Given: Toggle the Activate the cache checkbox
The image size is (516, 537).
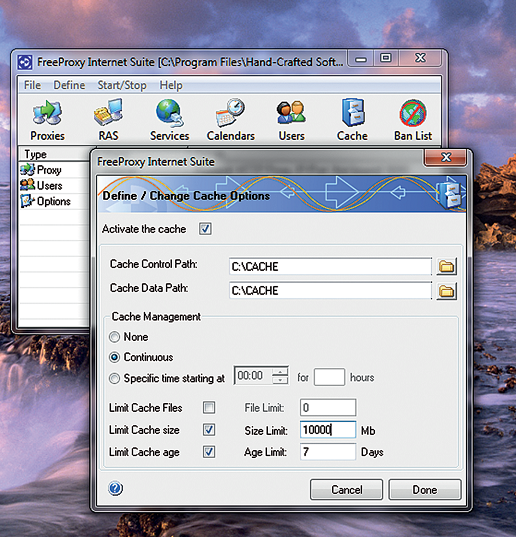Looking at the screenshot, I should click(205, 229).
